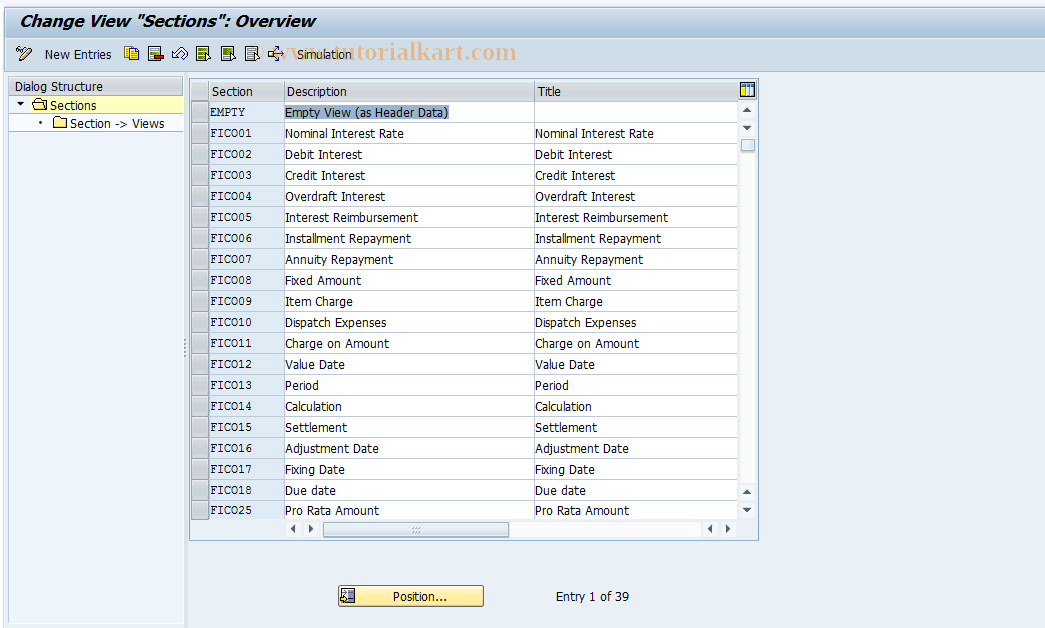Click the Description column header
Viewport: 1045px width, 628px height.
409,91
